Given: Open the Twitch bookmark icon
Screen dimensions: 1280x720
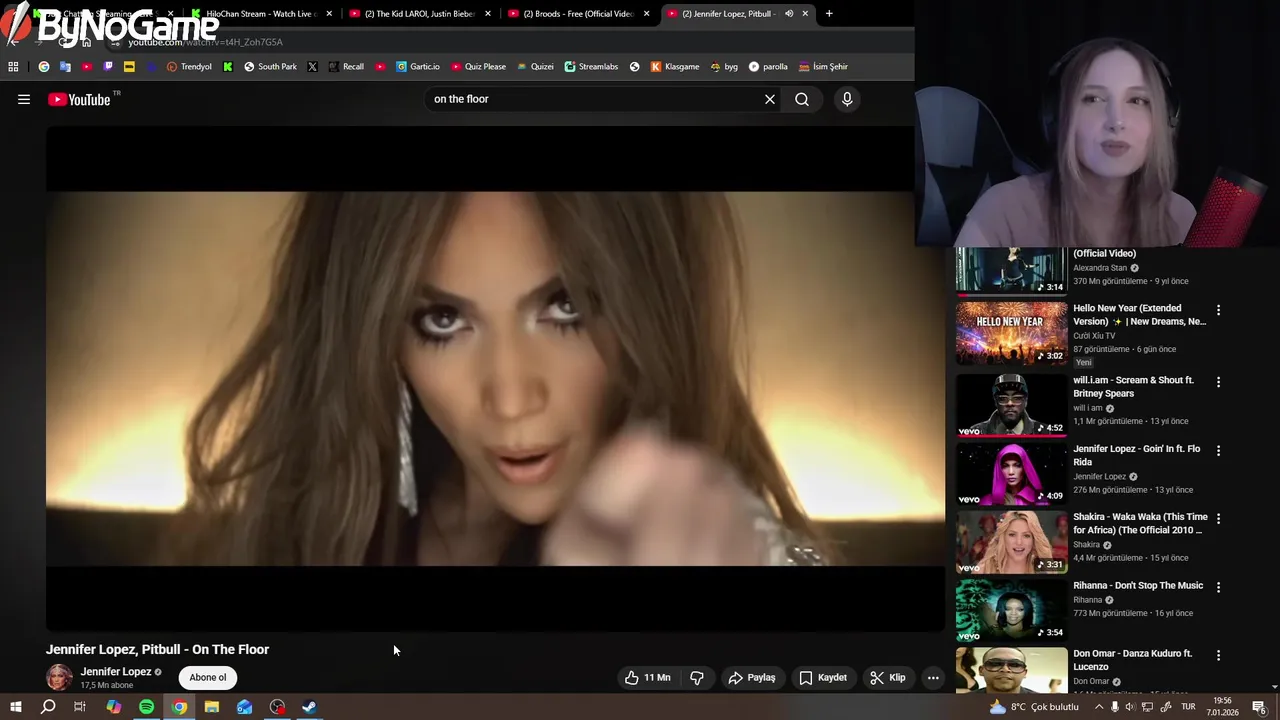Looking at the screenshot, I should point(108,66).
